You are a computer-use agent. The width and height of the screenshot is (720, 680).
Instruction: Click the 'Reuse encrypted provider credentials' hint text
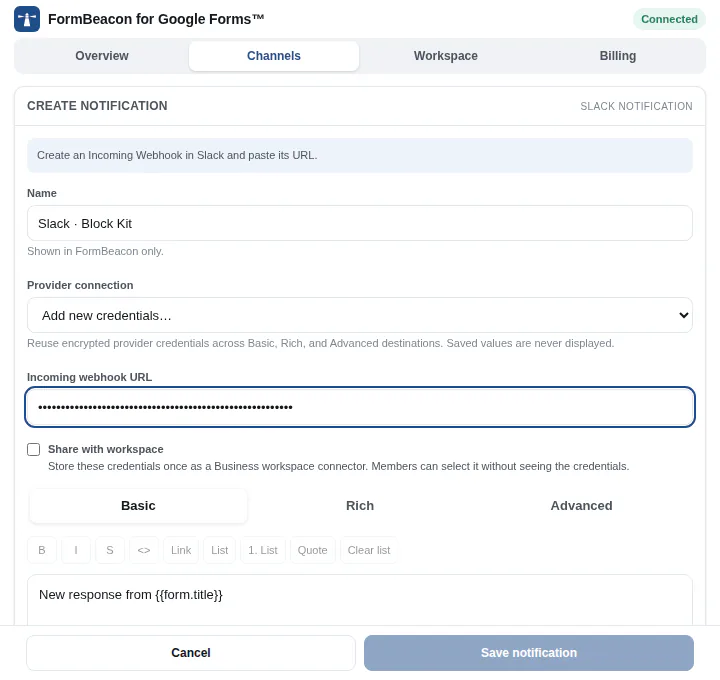pyautogui.click(x=321, y=343)
